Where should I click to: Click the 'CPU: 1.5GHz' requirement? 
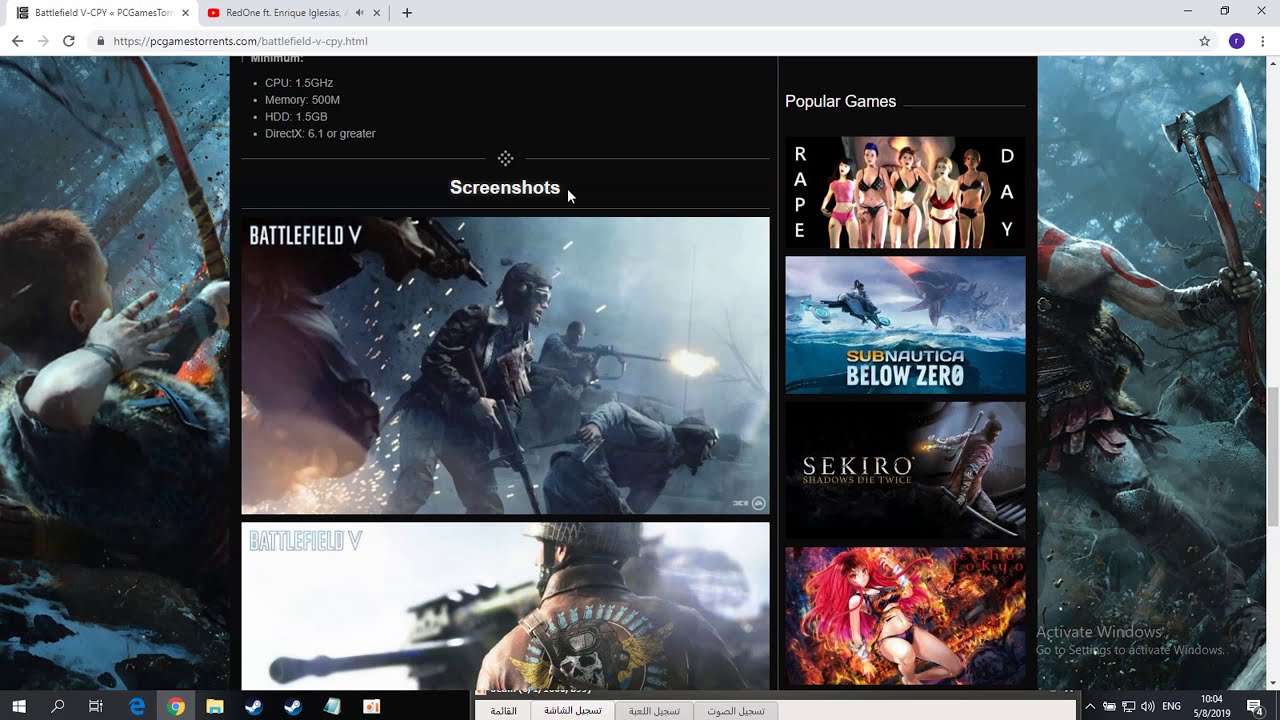[299, 83]
